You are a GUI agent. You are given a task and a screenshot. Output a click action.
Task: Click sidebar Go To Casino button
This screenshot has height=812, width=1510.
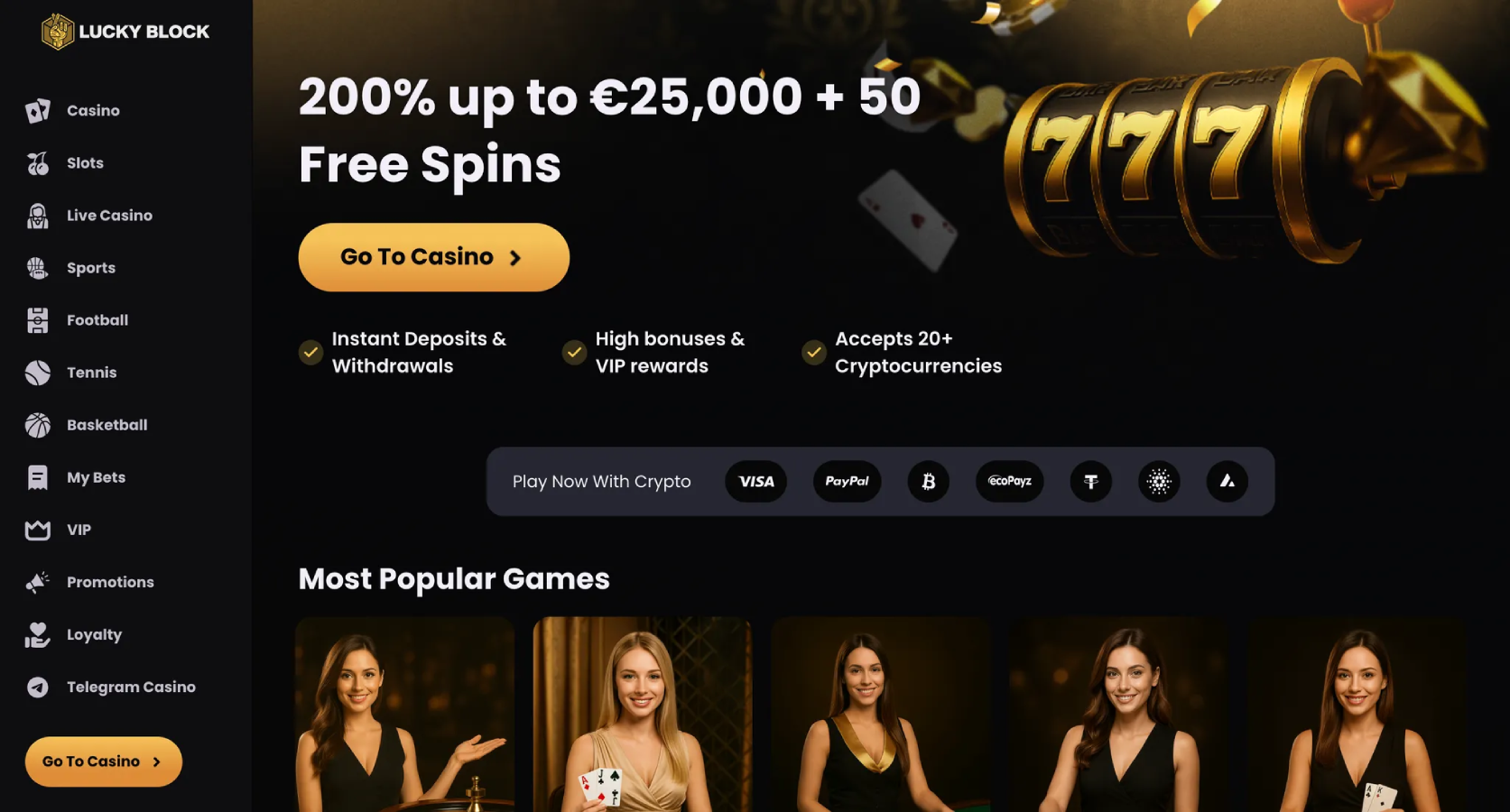(x=104, y=761)
